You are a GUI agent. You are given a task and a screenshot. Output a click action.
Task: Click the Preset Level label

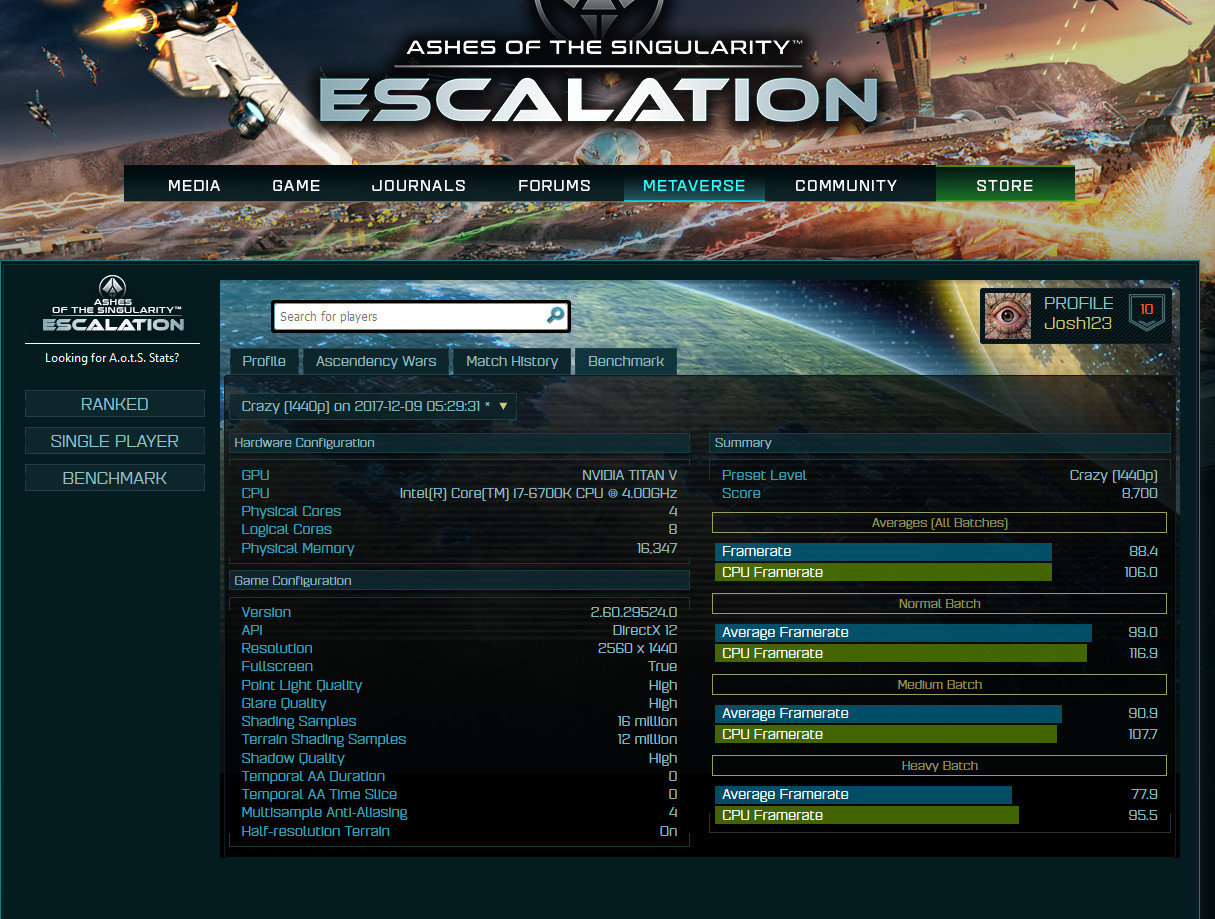coord(764,475)
